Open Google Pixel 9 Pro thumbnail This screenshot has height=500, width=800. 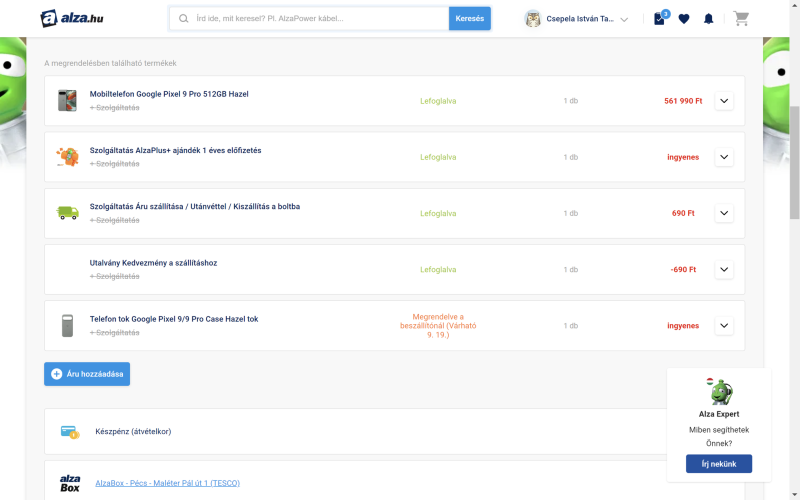67,101
